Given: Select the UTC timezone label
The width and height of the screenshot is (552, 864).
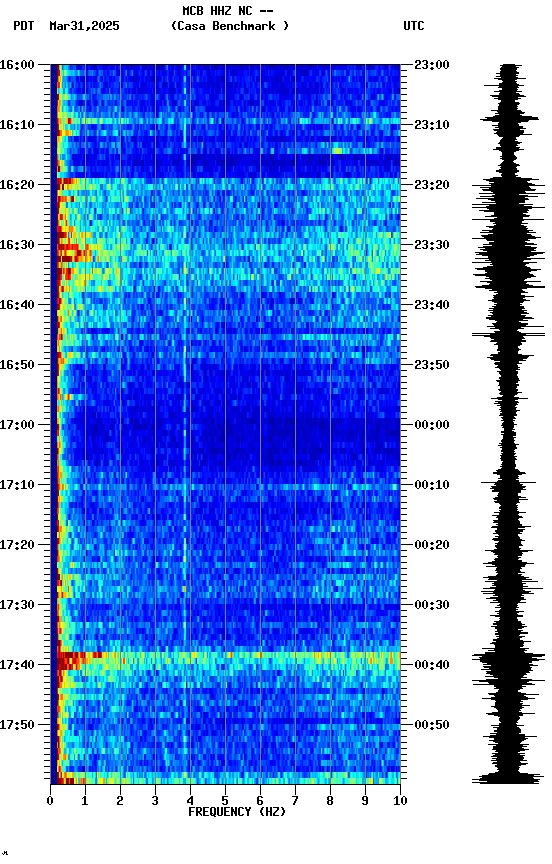Looking at the screenshot, I should click(x=414, y=26).
